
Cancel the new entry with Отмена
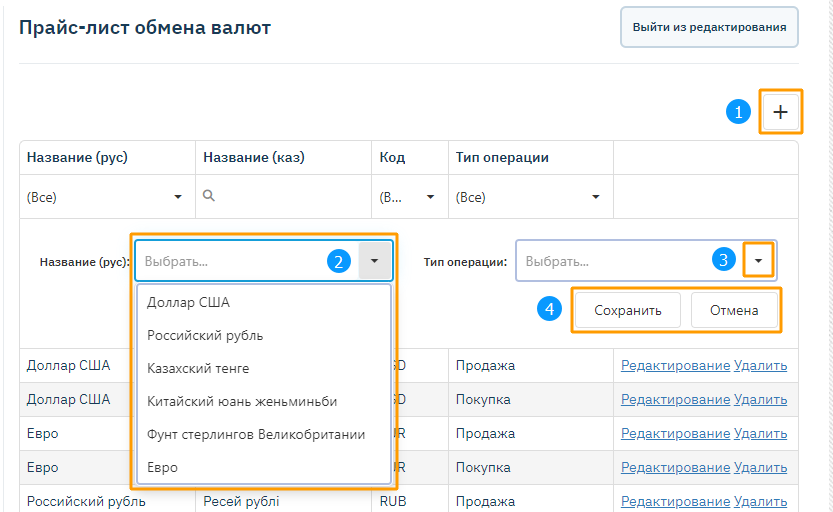(x=734, y=310)
